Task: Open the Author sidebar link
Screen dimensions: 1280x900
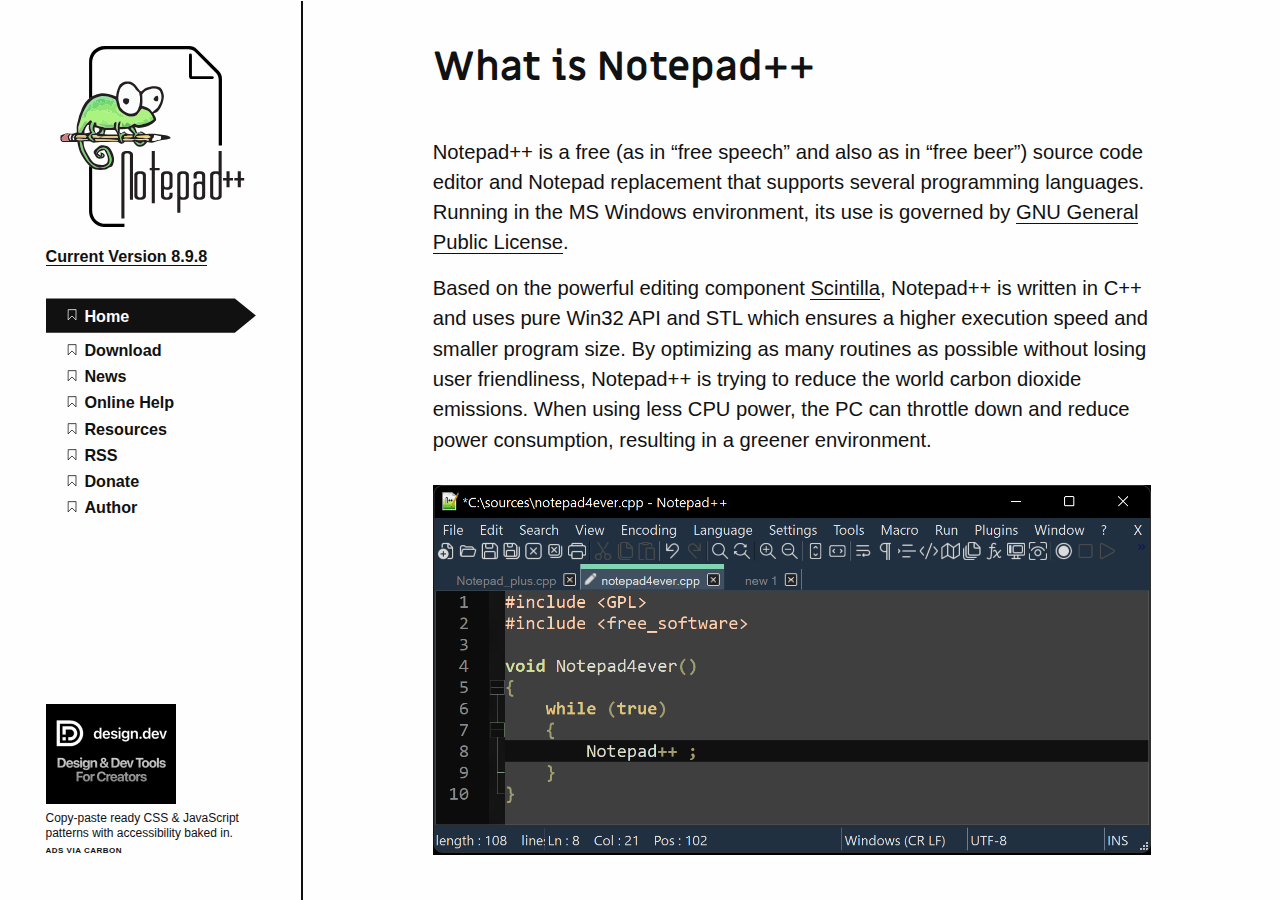Action: click(110, 507)
